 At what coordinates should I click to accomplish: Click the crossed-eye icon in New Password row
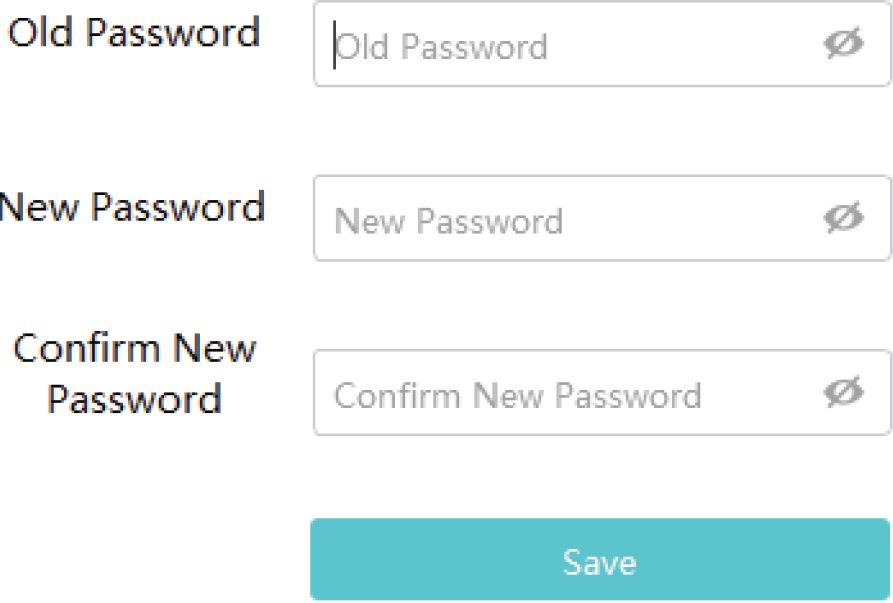[843, 219]
